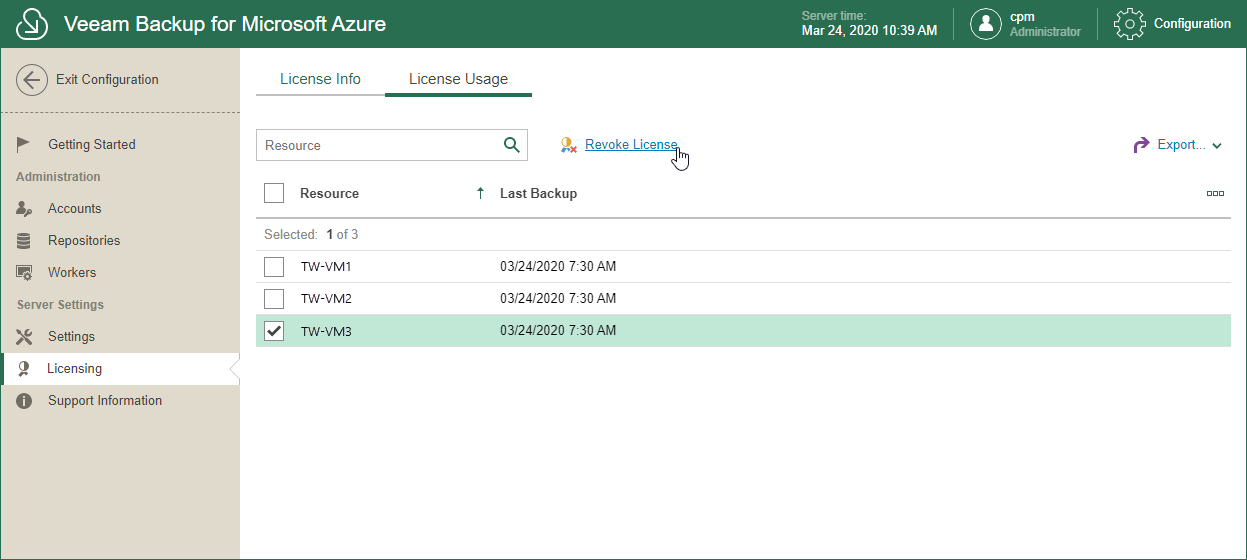The width and height of the screenshot is (1247, 560).
Task: Toggle the select-all checkbox in table header
Action: (x=274, y=193)
